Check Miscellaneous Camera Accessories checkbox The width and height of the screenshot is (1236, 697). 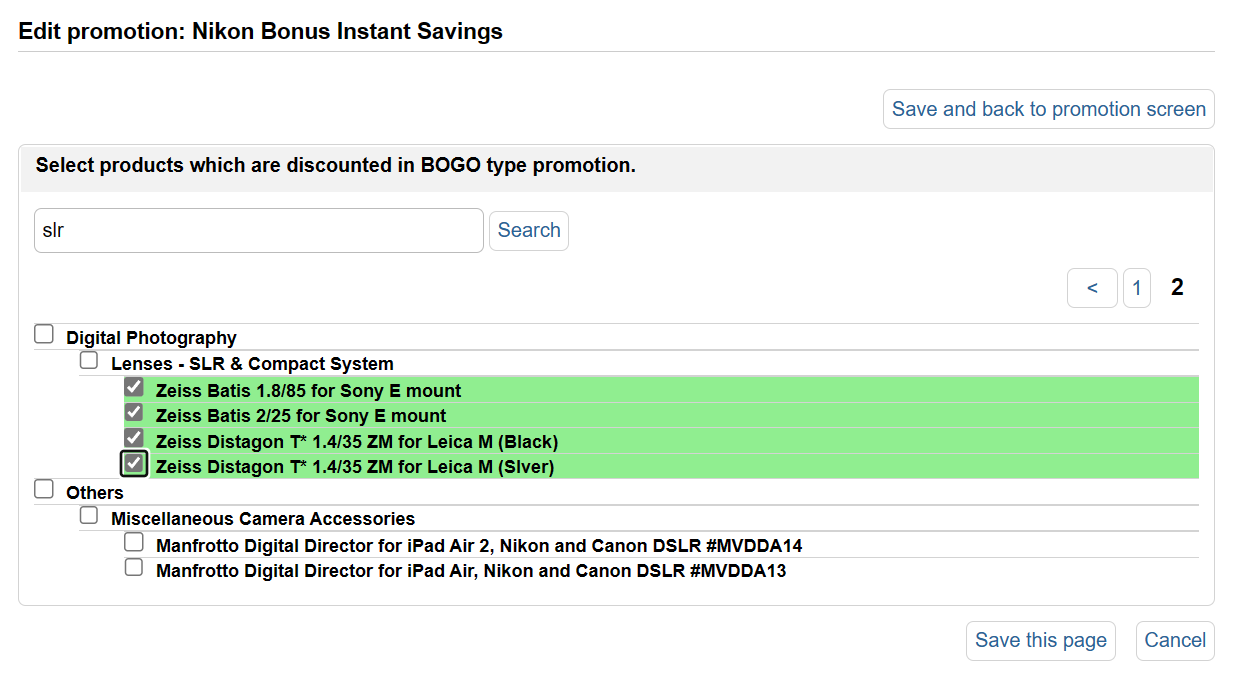[x=89, y=516]
